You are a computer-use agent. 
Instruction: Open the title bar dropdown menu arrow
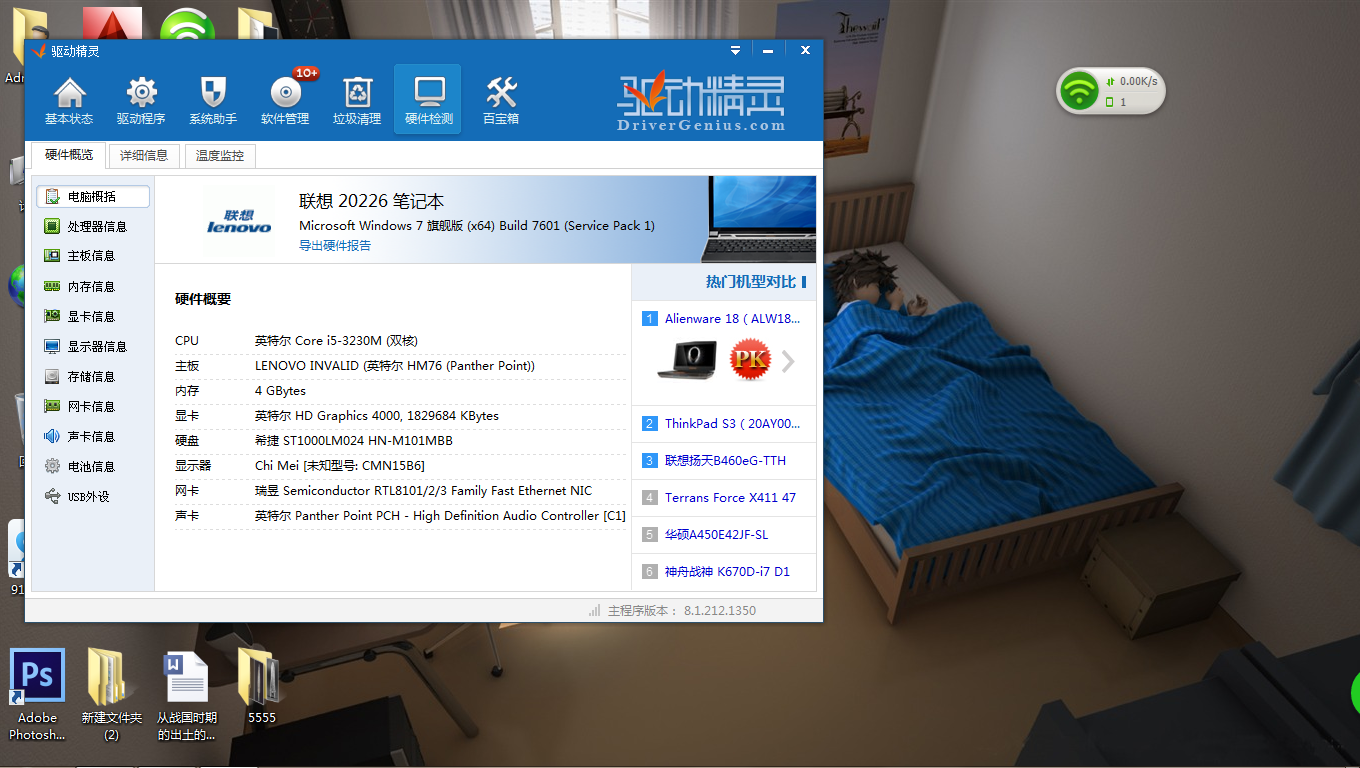pos(736,50)
